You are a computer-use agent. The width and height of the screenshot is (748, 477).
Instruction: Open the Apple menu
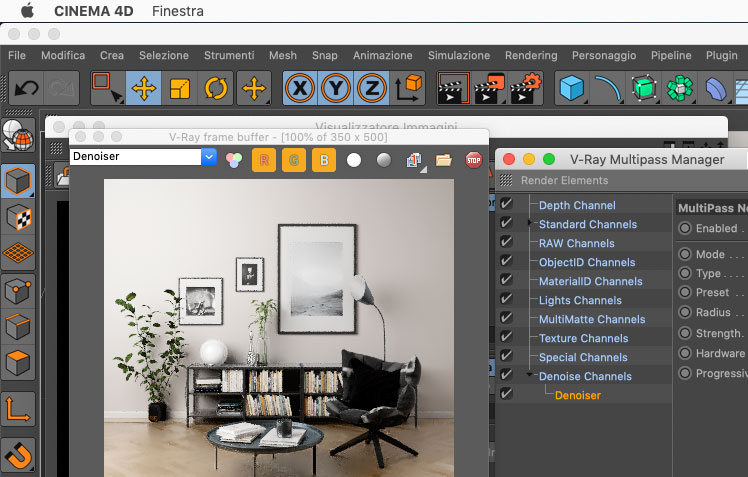(28, 10)
